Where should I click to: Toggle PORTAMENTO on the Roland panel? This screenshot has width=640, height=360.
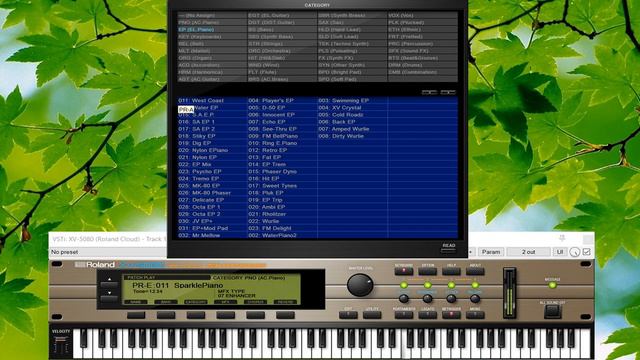404,315
